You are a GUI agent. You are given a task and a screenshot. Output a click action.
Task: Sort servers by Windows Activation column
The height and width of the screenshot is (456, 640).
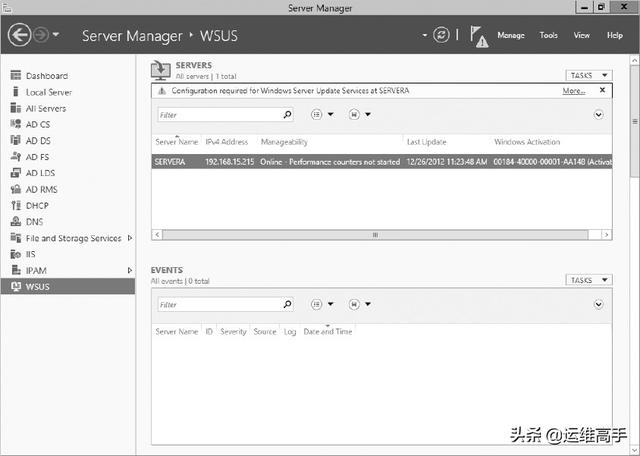527,142
